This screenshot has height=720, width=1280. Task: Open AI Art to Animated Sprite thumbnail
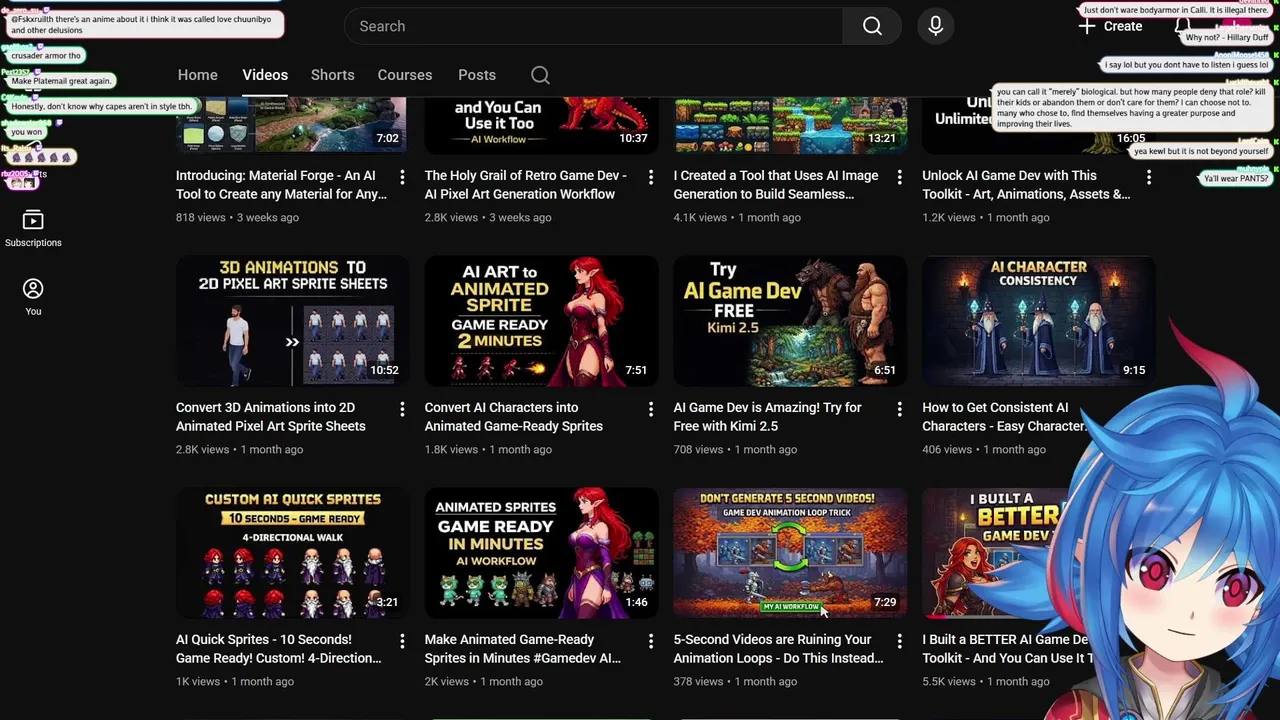click(x=541, y=321)
